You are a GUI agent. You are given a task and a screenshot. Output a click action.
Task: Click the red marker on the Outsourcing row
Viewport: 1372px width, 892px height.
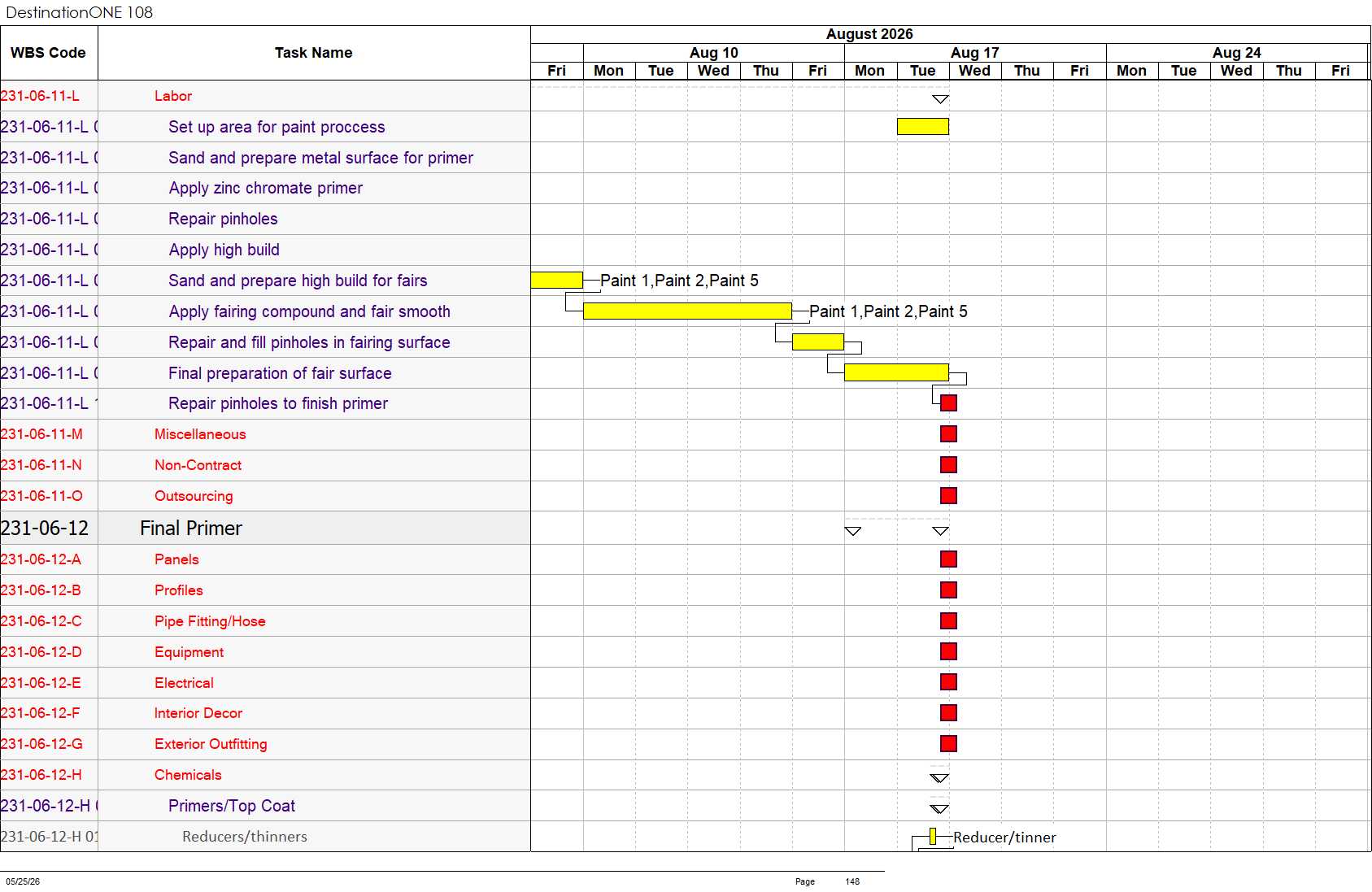pos(948,496)
